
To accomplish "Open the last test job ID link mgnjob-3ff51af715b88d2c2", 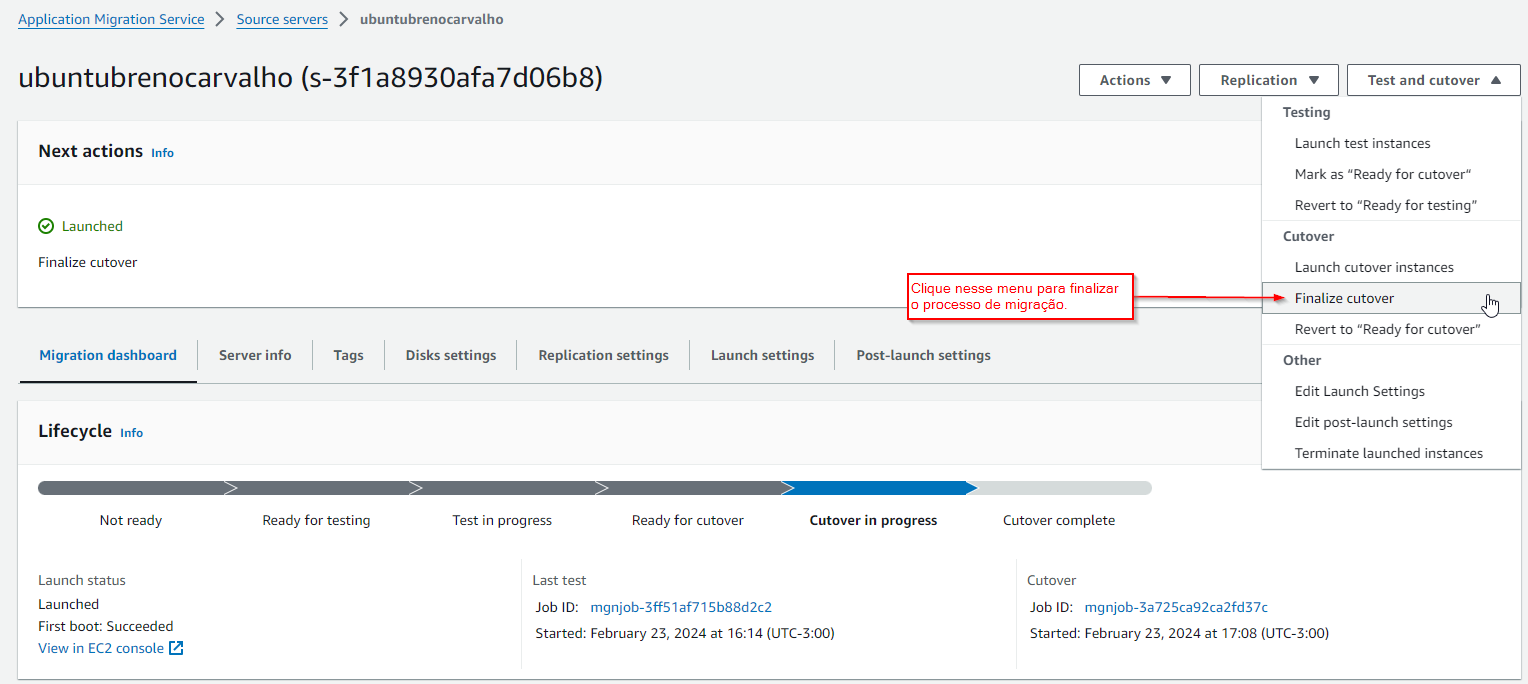I will coord(681,607).
